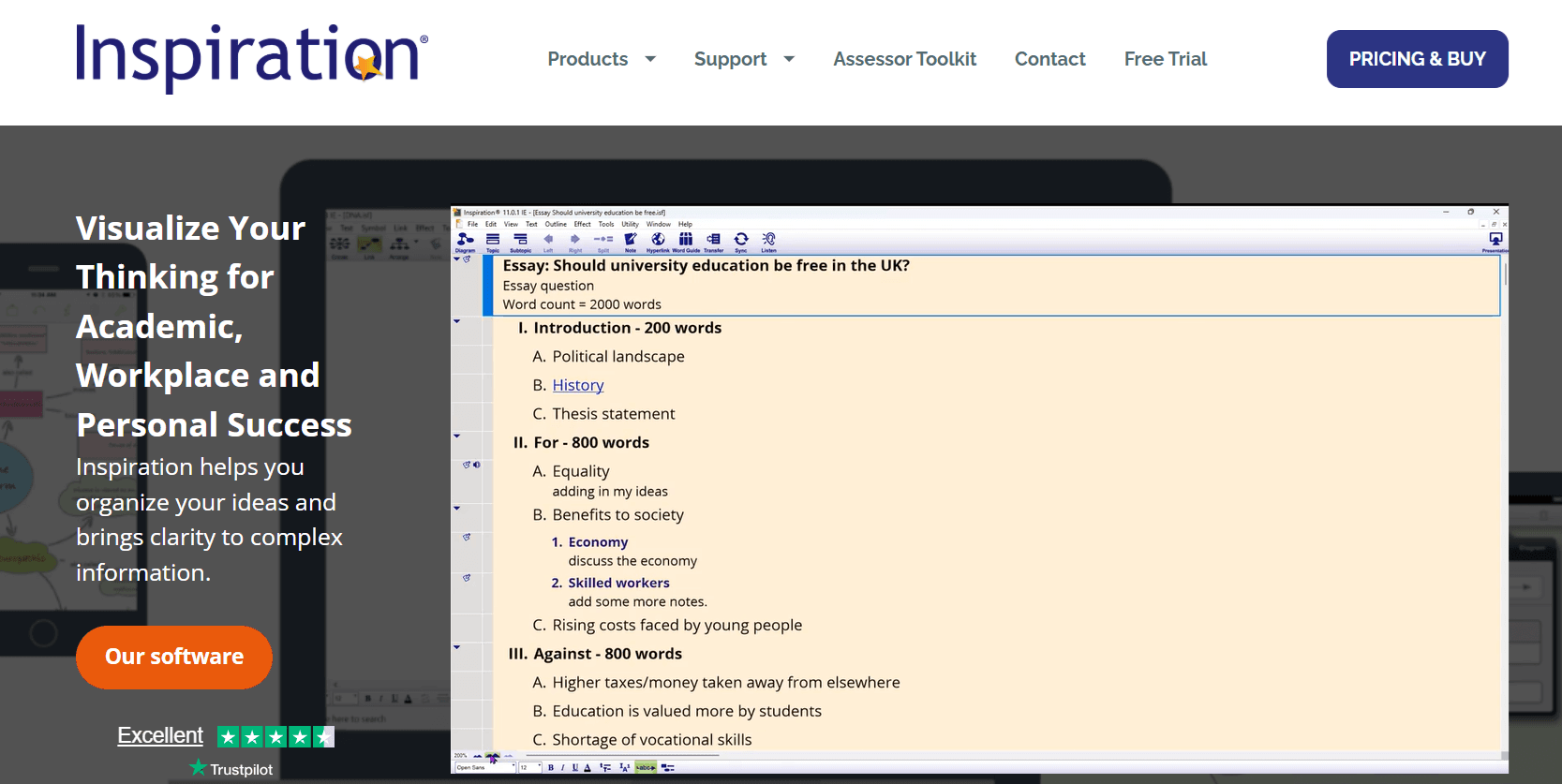Activate the Listen tool icon
The height and width of the screenshot is (784, 1562).
[x=768, y=240]
